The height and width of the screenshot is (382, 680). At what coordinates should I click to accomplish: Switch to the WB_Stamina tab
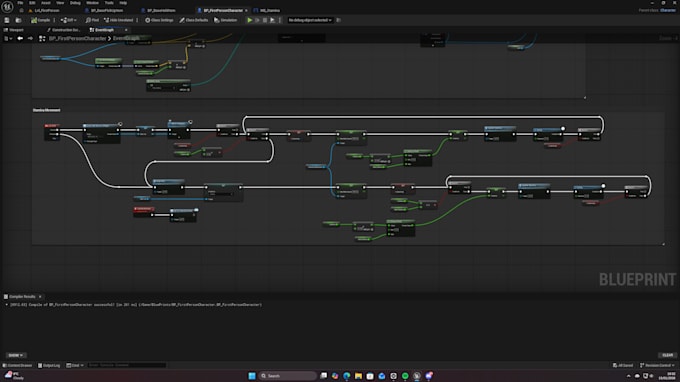[x=269, y=10]
